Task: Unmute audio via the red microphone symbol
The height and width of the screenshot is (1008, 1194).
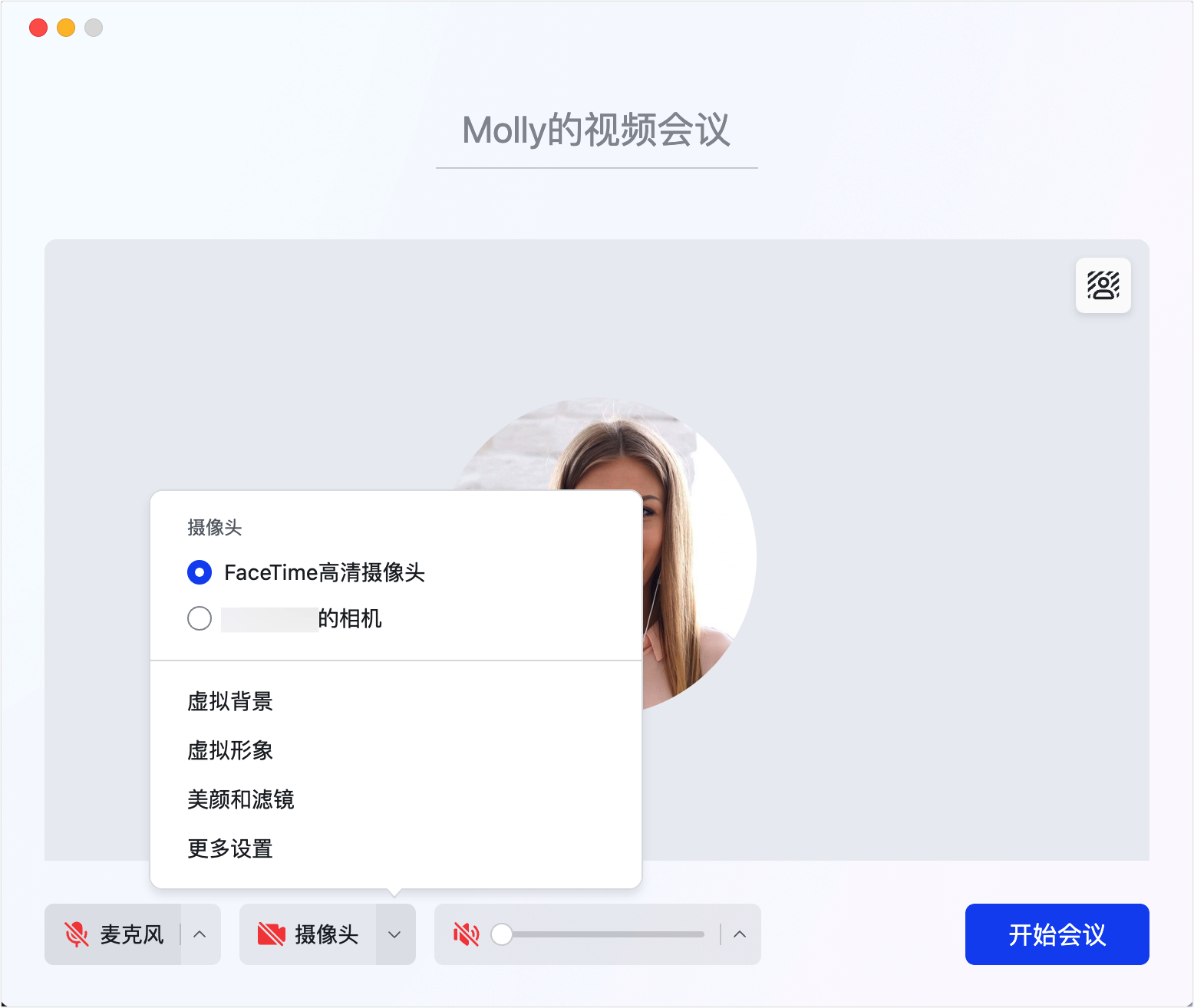Action: tap(77, 934)
